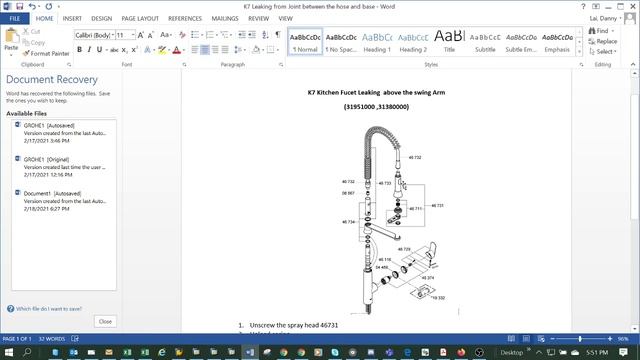Image resolution: width=640 pixels, height=360 pixels.
Task: Close the Document Recovery pane
Action: (x=105, y=322)
